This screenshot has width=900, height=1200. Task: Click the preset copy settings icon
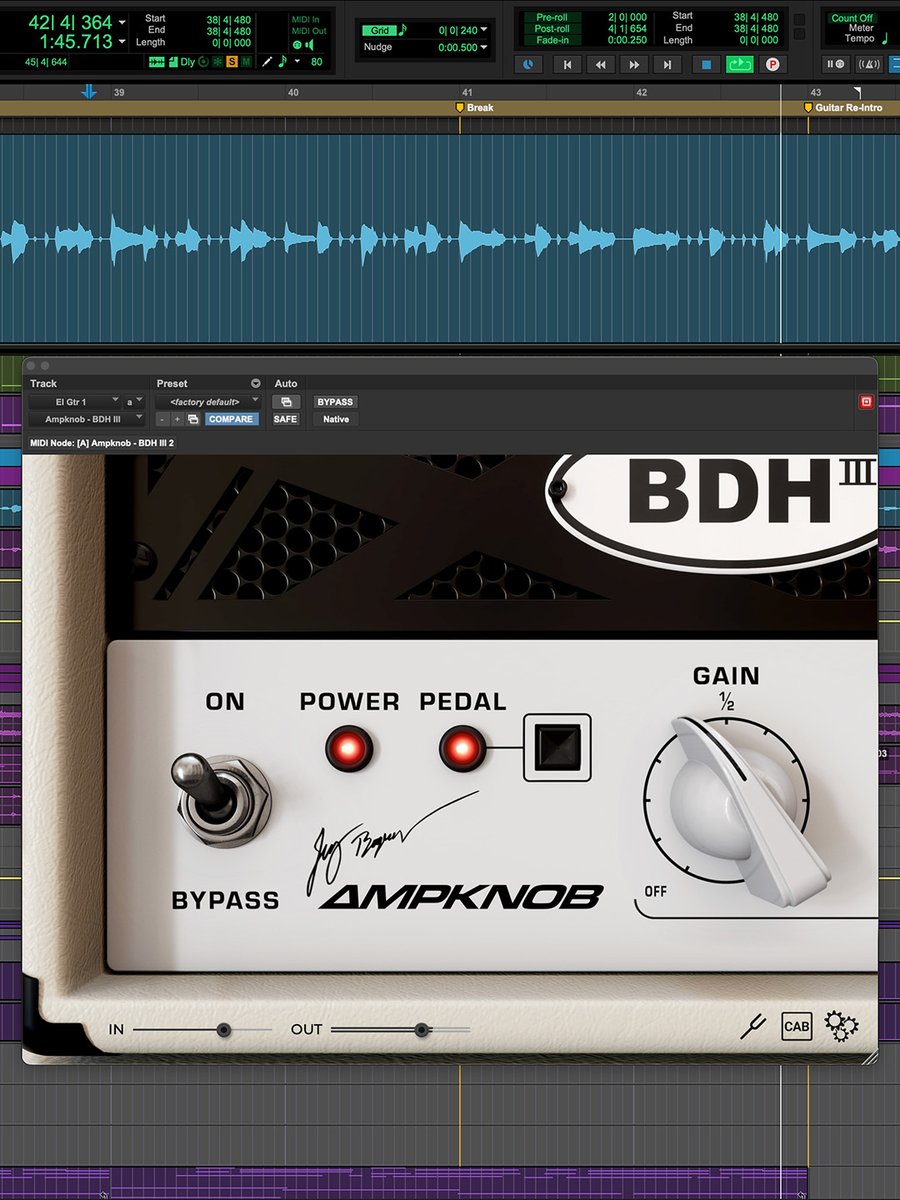pyautogui.click(x=194, y=419)
